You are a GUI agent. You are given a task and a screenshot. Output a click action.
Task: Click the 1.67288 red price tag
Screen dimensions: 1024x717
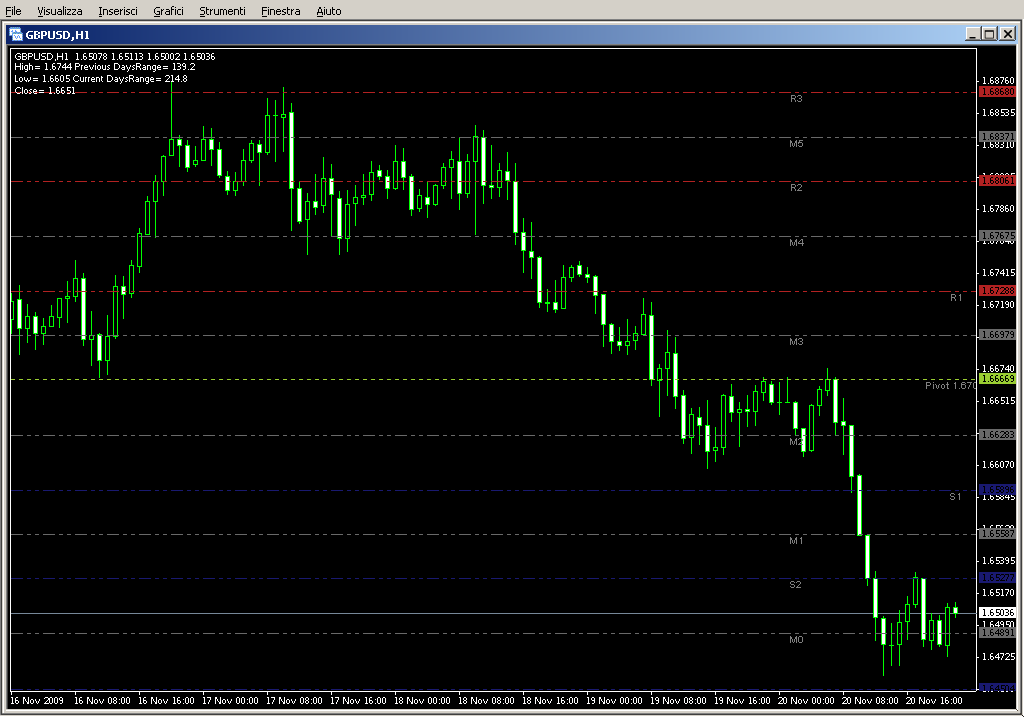(997, 291)
